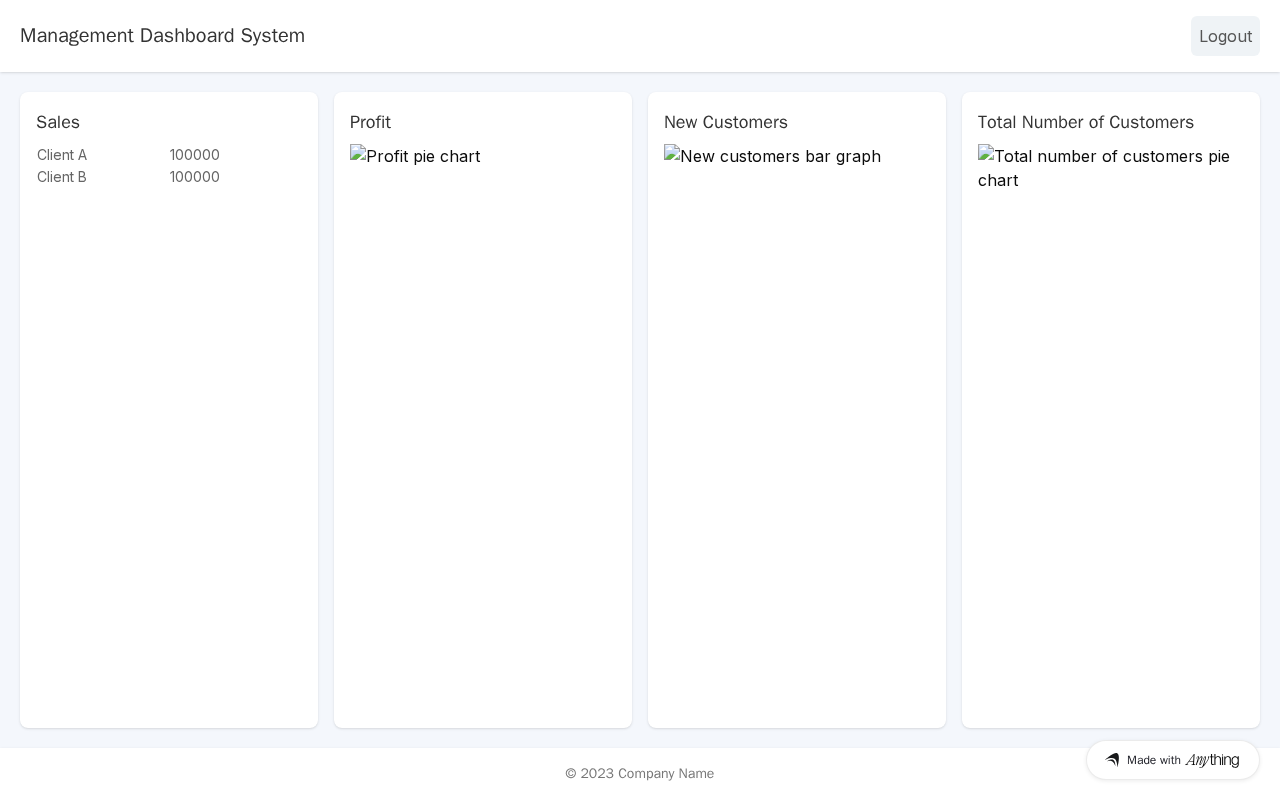Image resolution: width=1280 pixels, height=800 pixels.
Task: Click the 'Profit pie chart' alt text
Action: [424, 157]
